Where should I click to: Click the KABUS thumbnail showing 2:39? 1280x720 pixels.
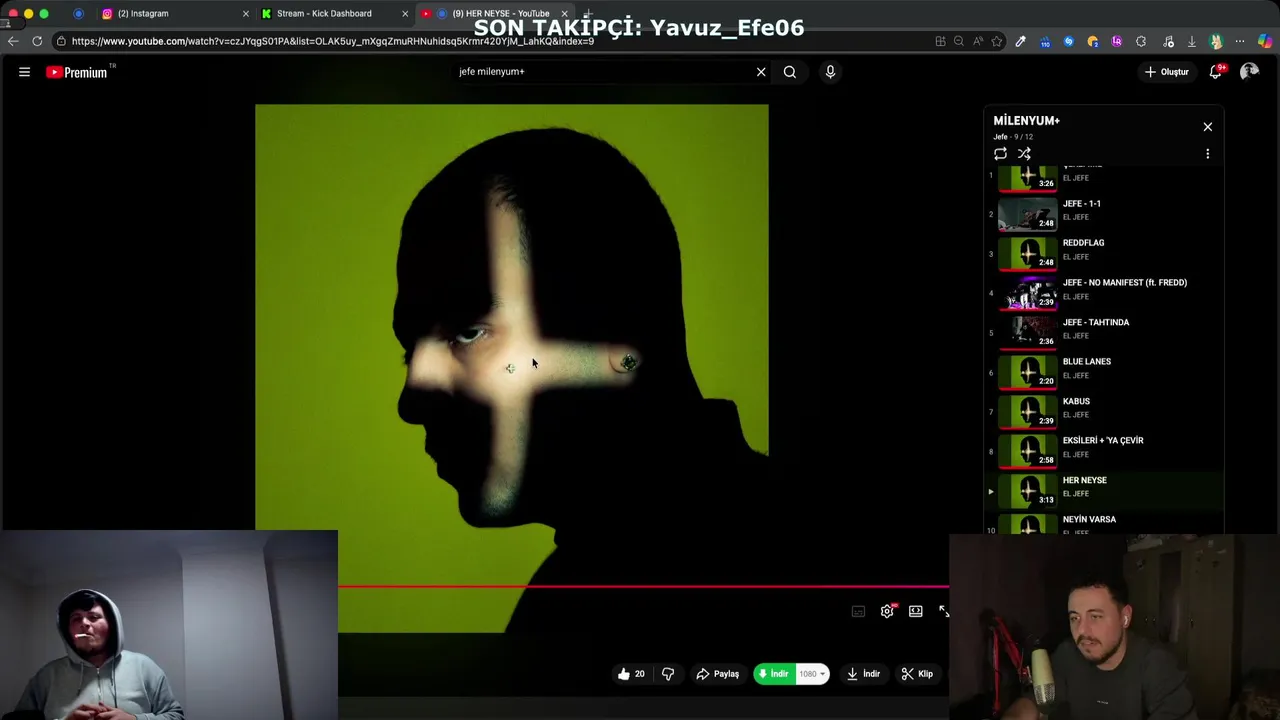pyautogui.click(x=1028, y=411)
